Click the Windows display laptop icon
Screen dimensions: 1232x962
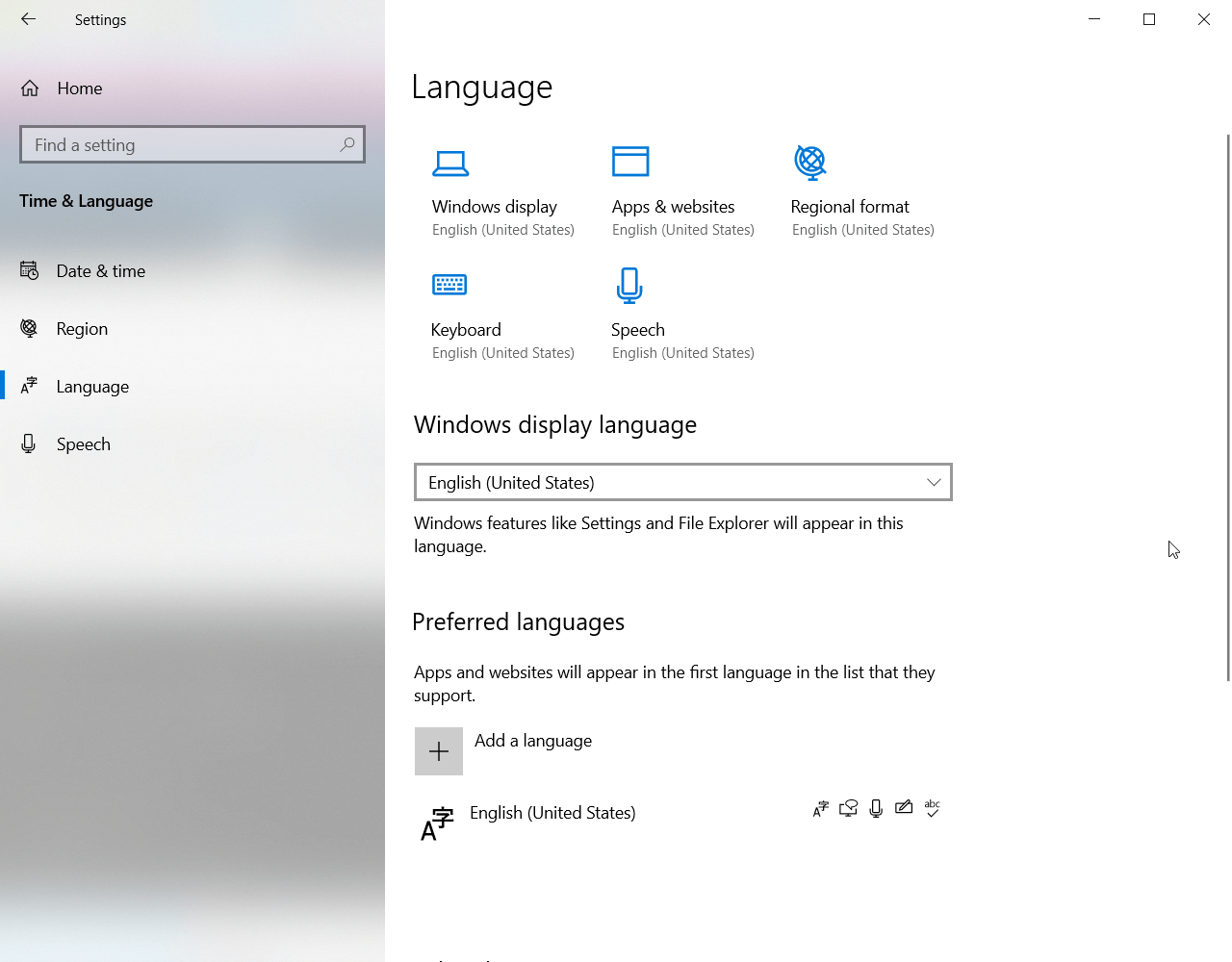pos(450,164)
